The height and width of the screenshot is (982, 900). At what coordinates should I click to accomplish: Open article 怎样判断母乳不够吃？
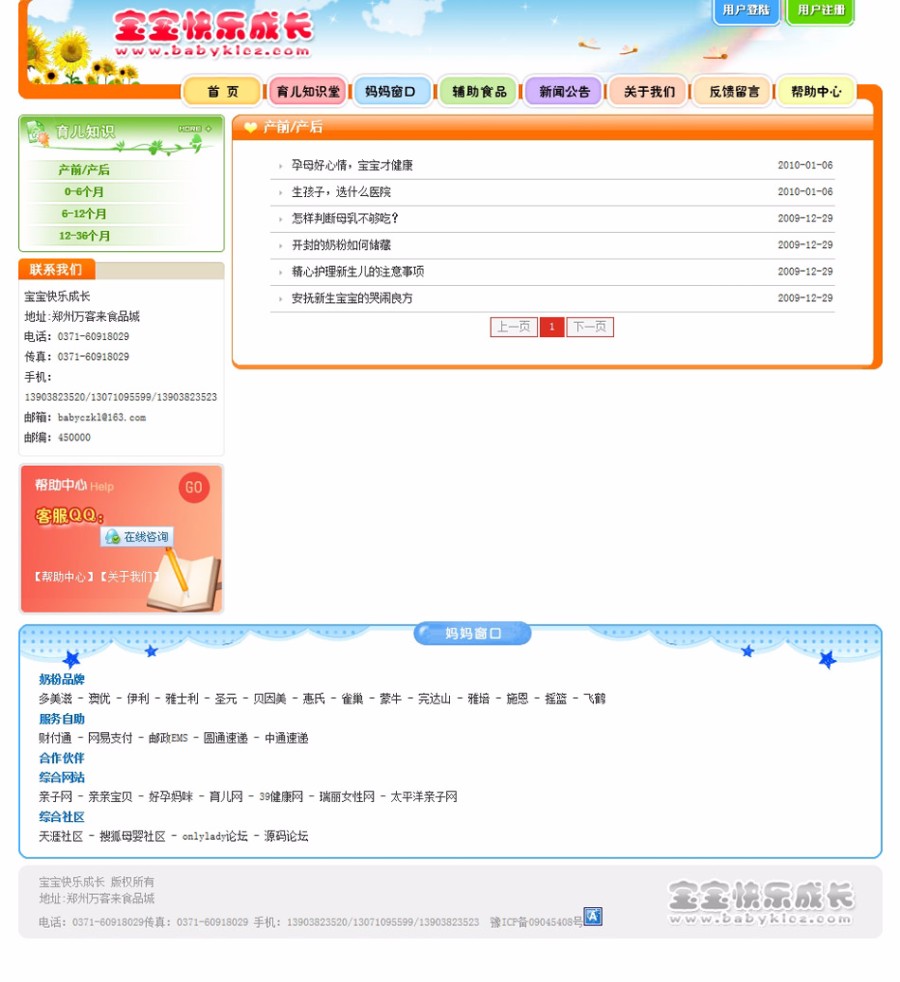tap(344, 218)
